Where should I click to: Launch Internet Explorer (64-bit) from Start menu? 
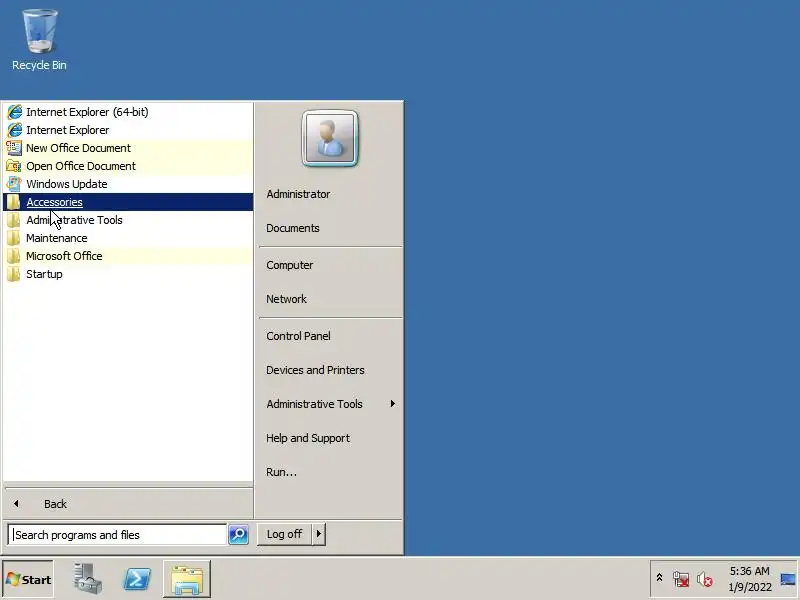pyautogui.click(x=128, y=112)
